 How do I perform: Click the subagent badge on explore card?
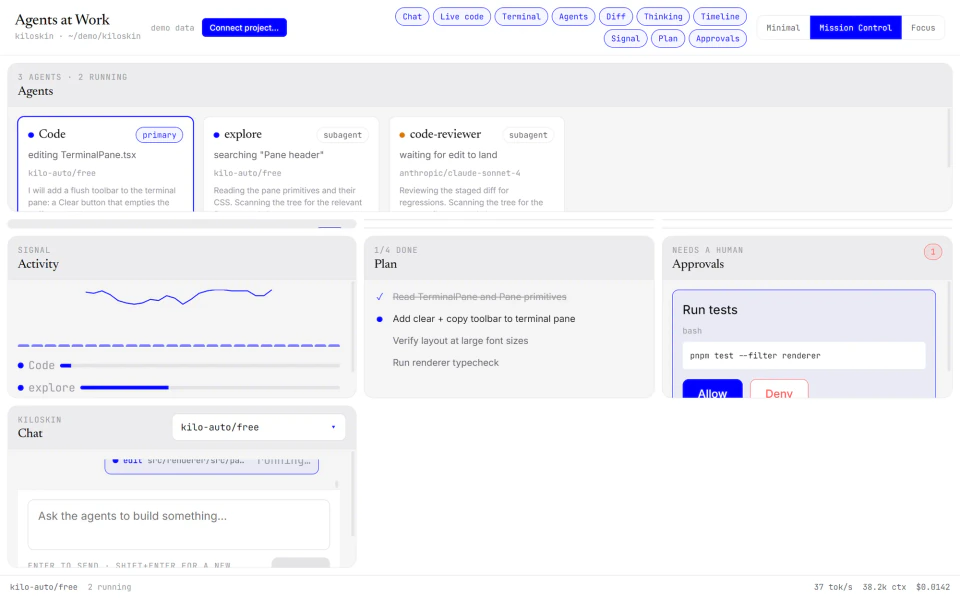coord(343,135)
